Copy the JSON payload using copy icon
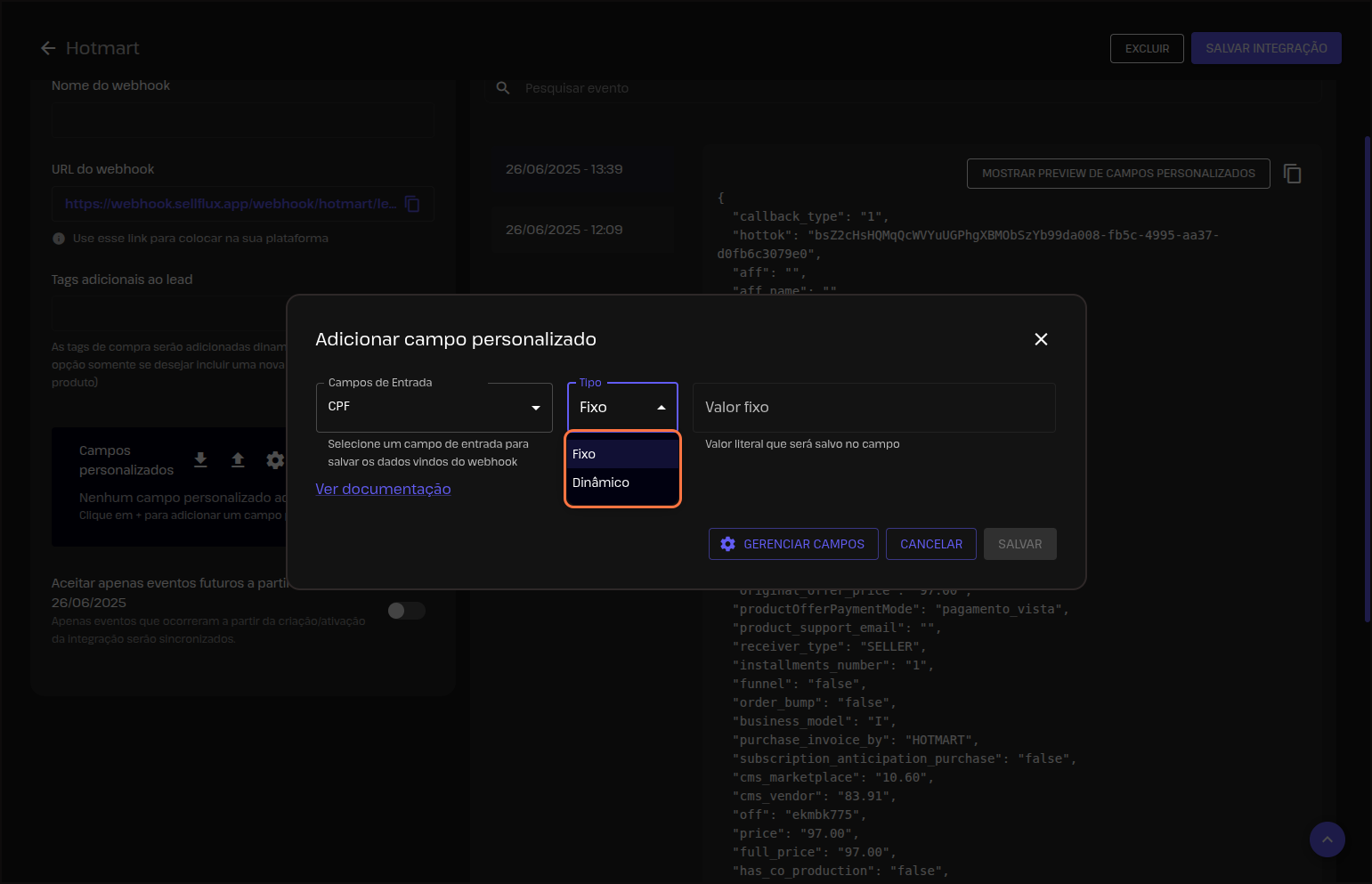This screenshot has height=884, width=1372. click(x=1292, y=174)
